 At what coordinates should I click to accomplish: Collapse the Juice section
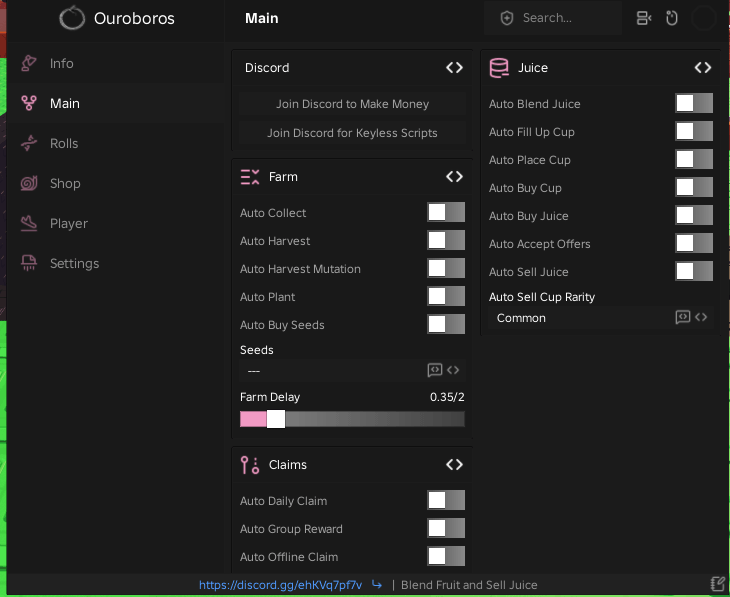click(703, 68)
